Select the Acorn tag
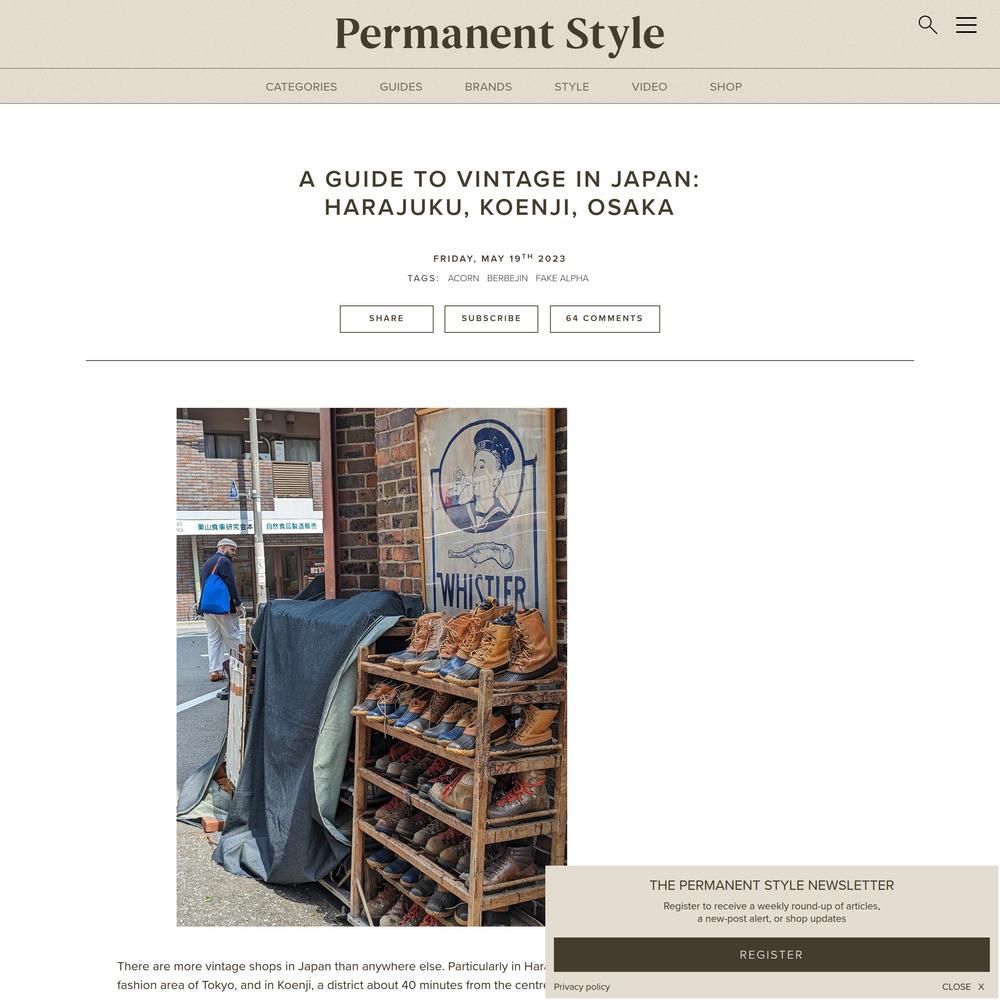This screenshot has height=1000, width=1000. tap(463, 278)
